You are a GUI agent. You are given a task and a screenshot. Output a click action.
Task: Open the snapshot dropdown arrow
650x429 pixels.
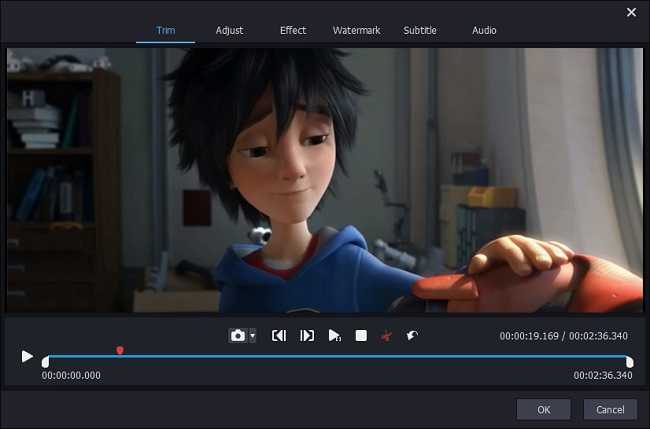[252, 336]
